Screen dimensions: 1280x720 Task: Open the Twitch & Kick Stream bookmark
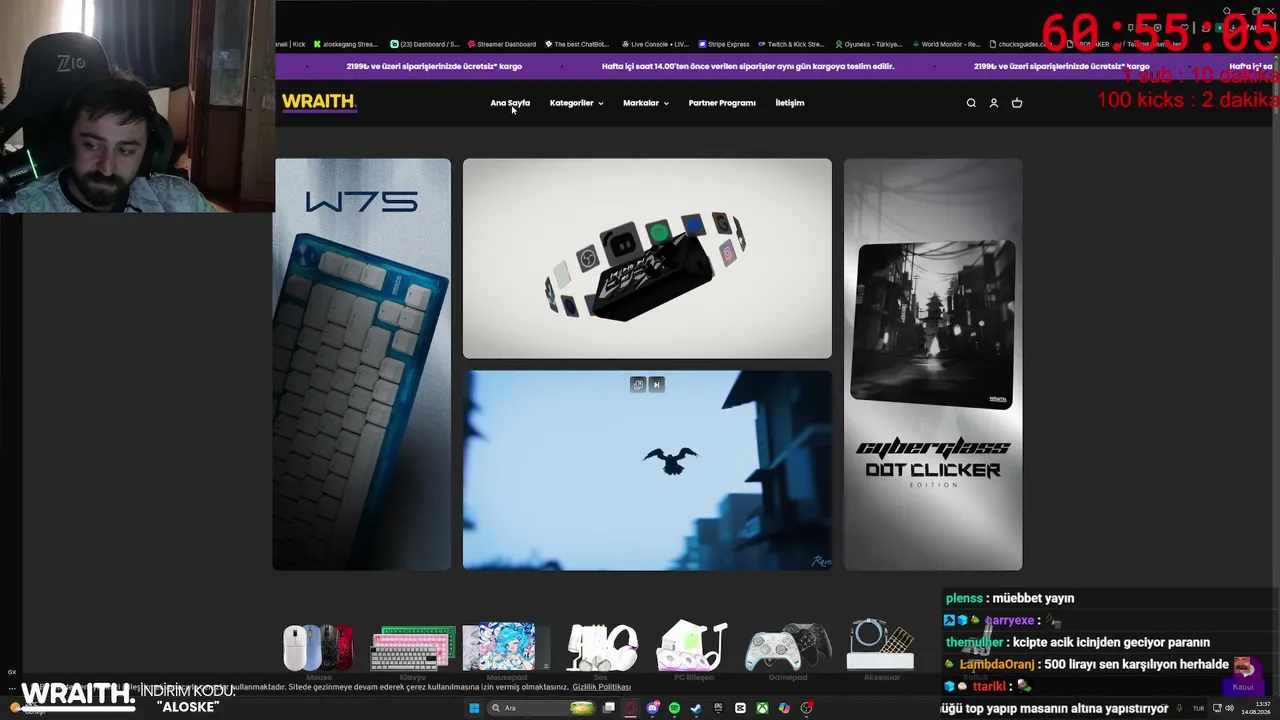(x=791, y=44)
